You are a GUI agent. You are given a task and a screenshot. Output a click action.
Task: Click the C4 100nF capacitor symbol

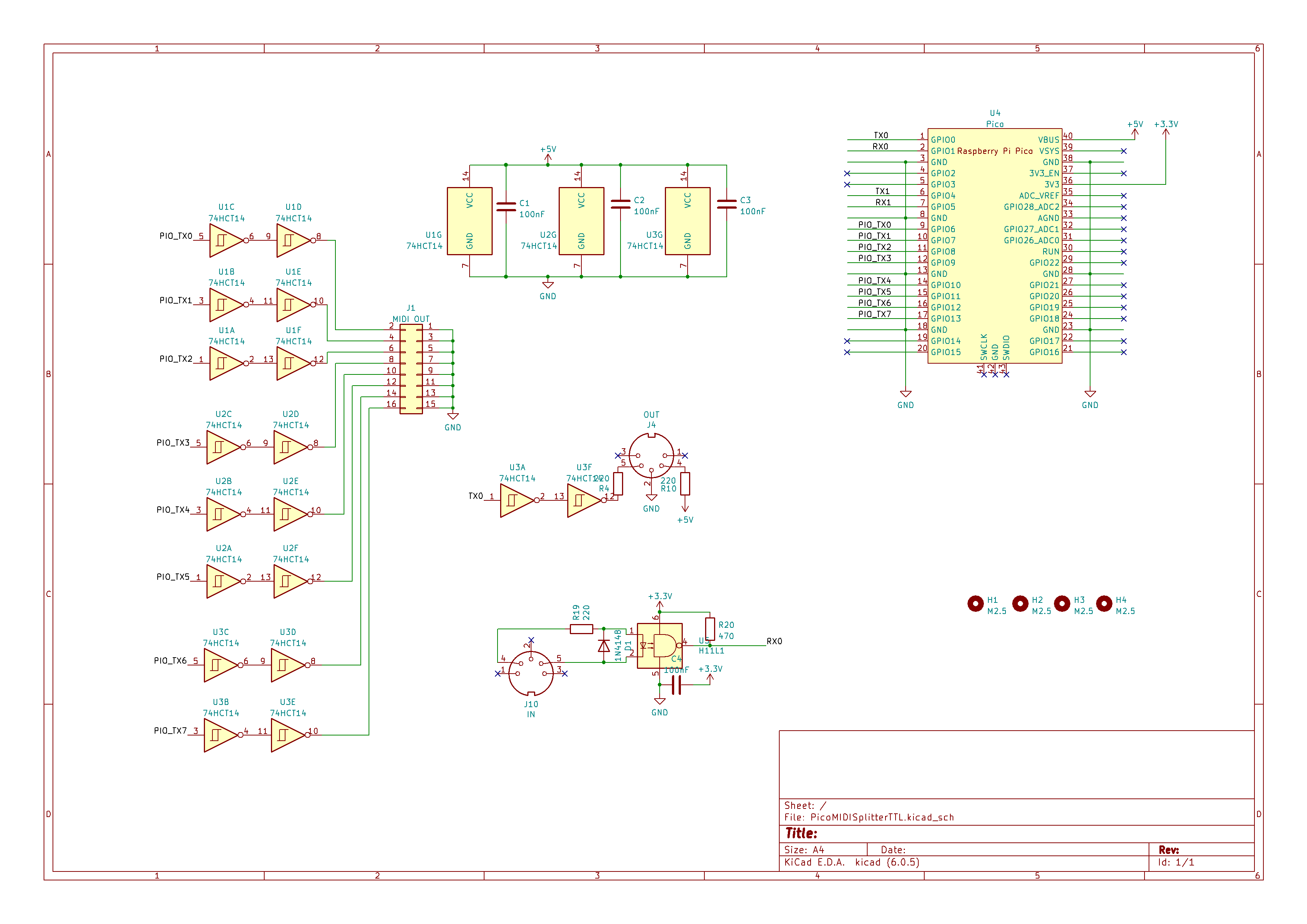[676, 685]
